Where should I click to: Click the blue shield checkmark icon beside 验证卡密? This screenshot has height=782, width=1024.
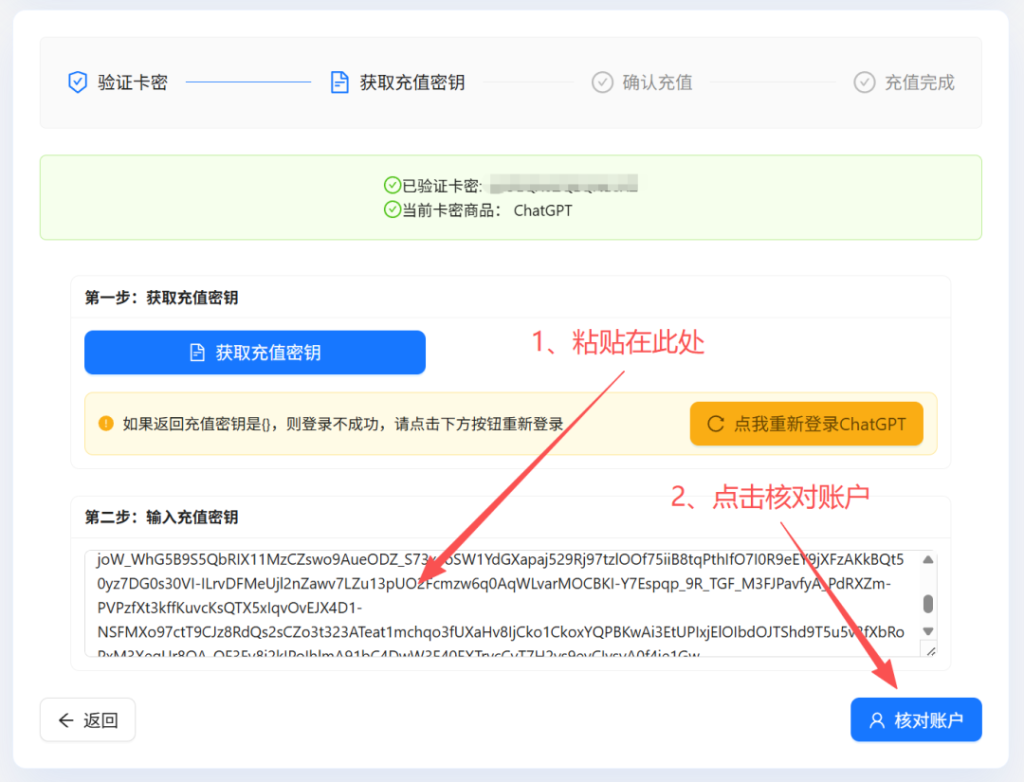(78, 82)
